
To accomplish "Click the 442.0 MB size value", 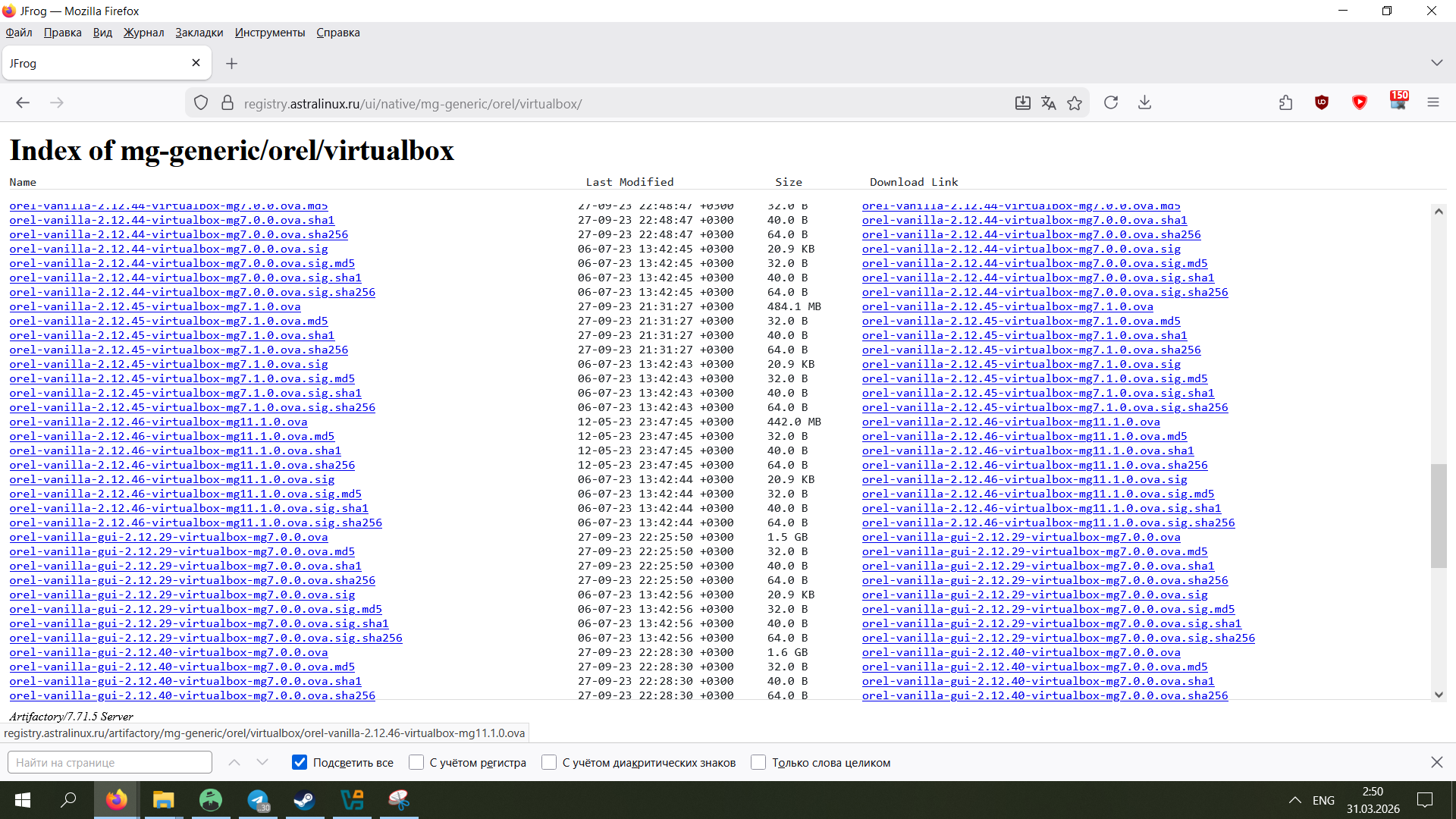I will pyautogui.click(x=794, y=422).
